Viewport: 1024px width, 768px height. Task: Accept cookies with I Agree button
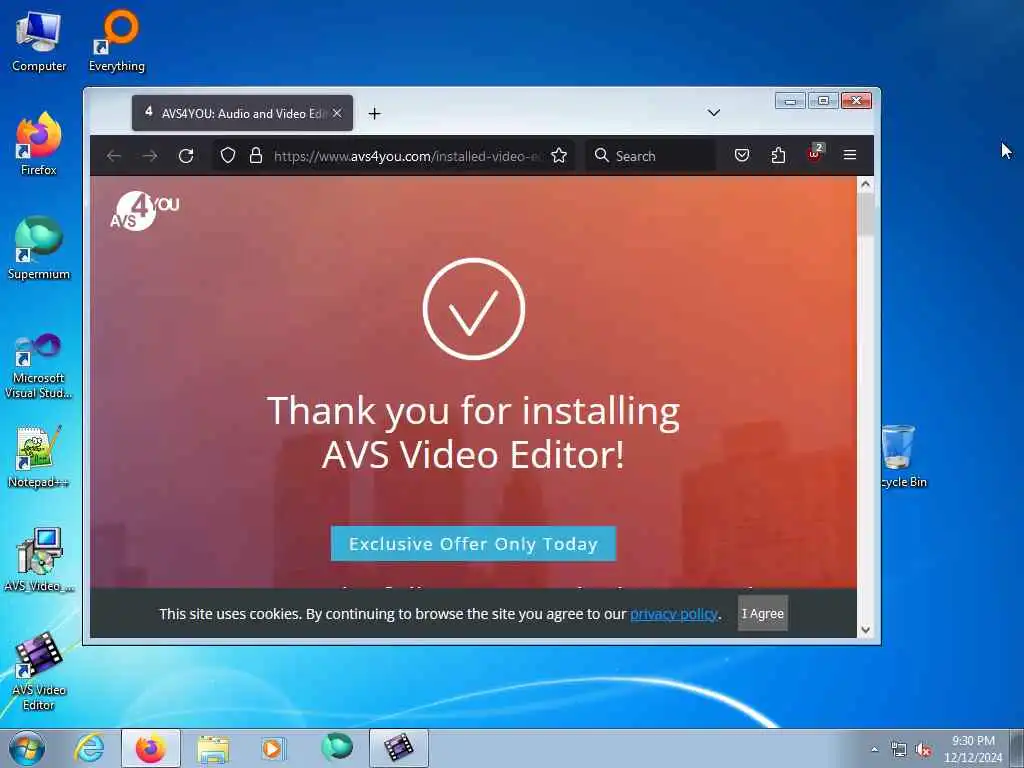(763, 613)
